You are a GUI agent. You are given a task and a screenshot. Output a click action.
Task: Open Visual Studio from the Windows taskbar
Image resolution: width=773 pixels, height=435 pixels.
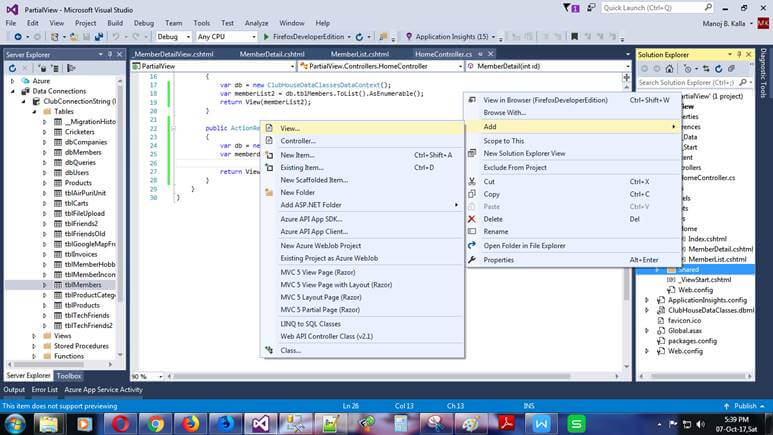tap(260, 424)
